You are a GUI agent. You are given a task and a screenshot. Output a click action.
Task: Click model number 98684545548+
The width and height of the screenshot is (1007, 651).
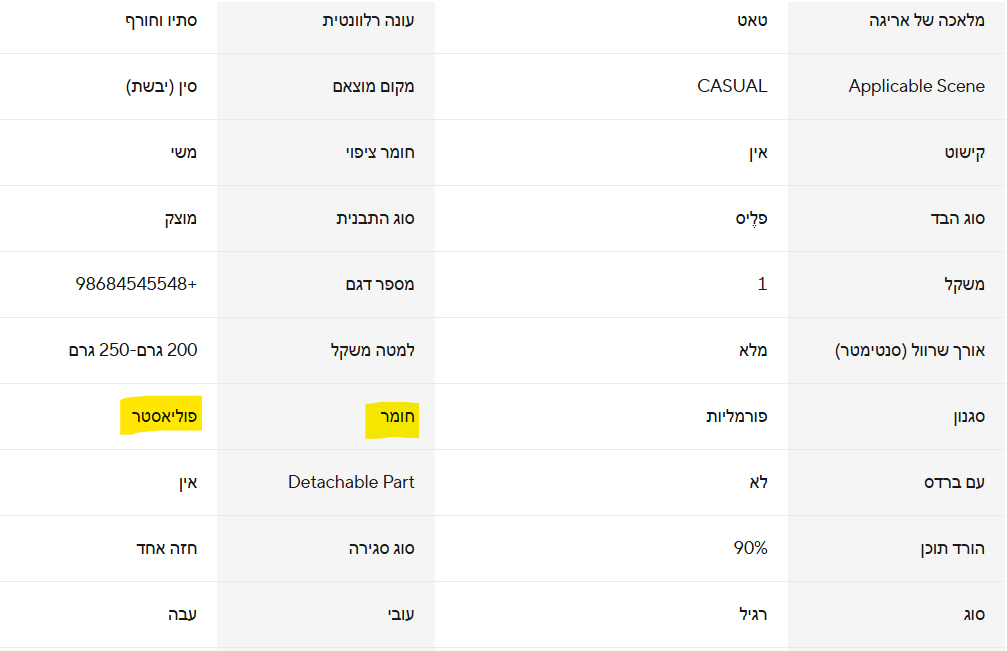136,284
